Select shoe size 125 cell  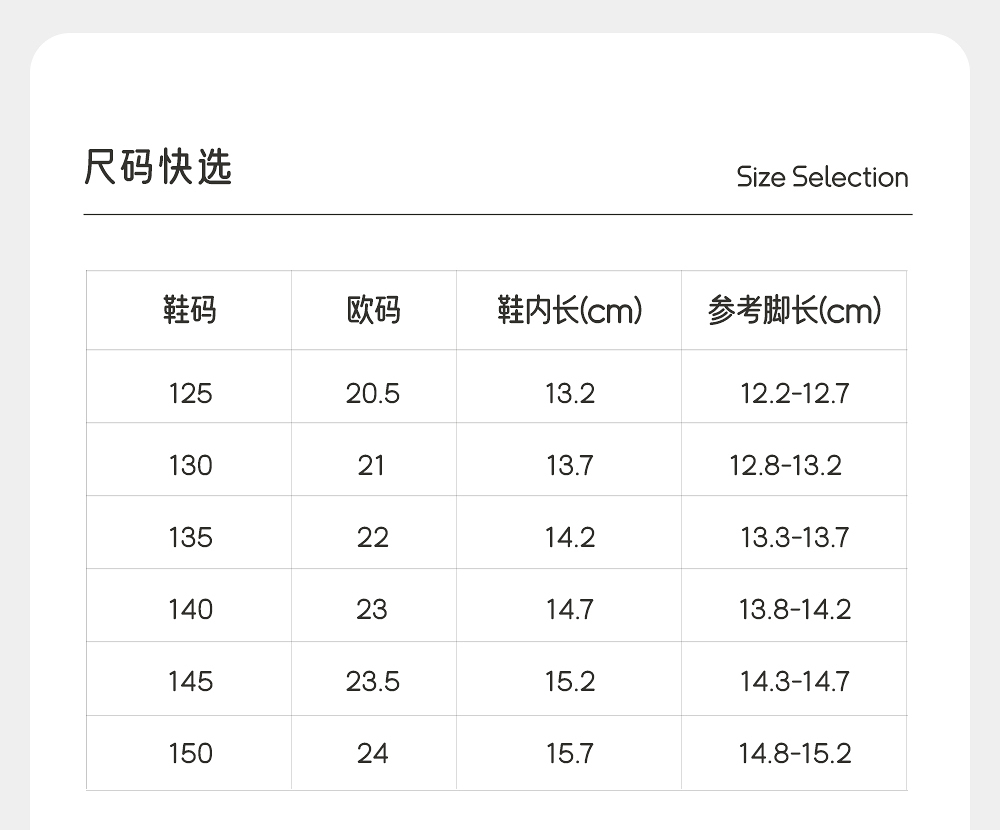(x=190, y=393)
